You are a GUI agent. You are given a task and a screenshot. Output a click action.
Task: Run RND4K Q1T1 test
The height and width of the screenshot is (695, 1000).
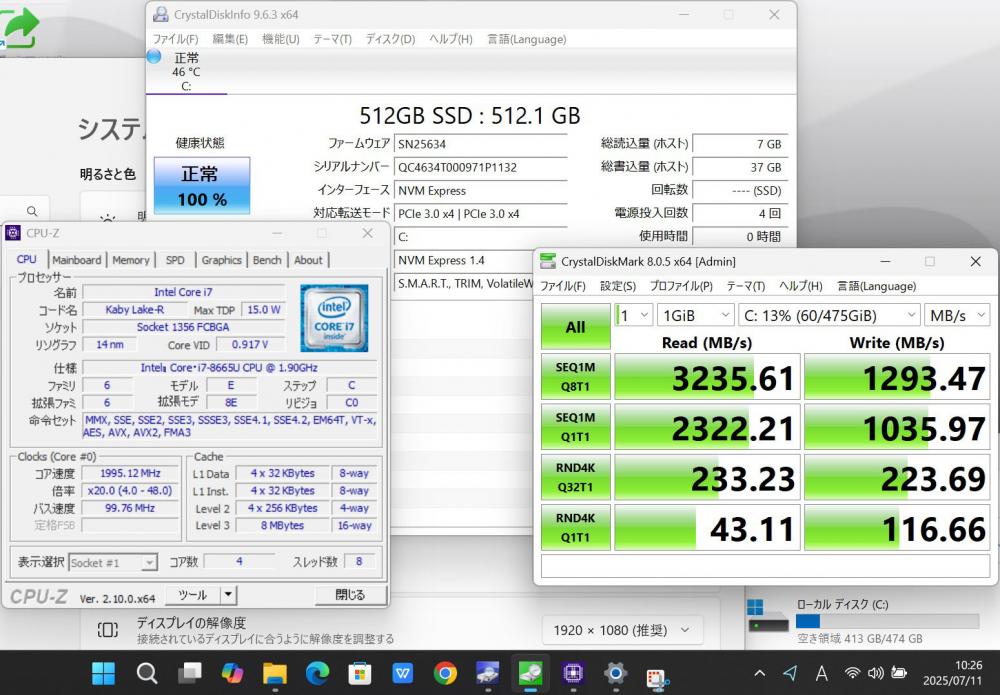[x=575, y=527]
